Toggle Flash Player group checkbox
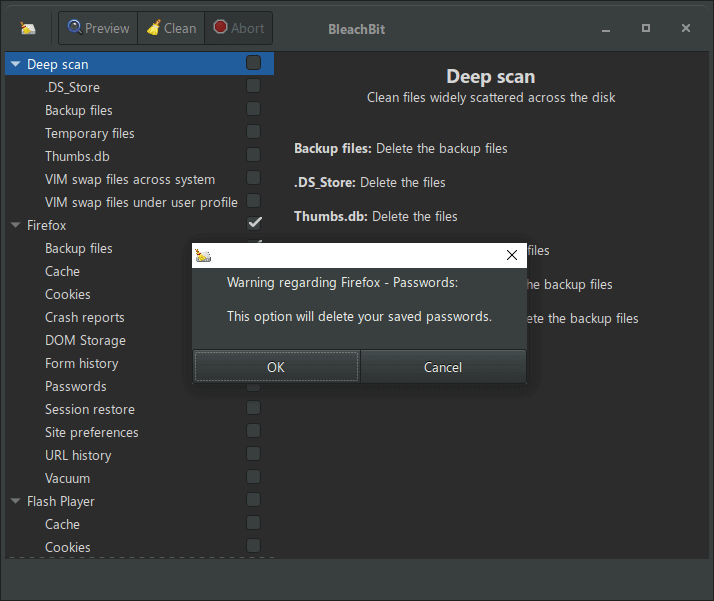This screenshot has width=714, height=601. 254,500
